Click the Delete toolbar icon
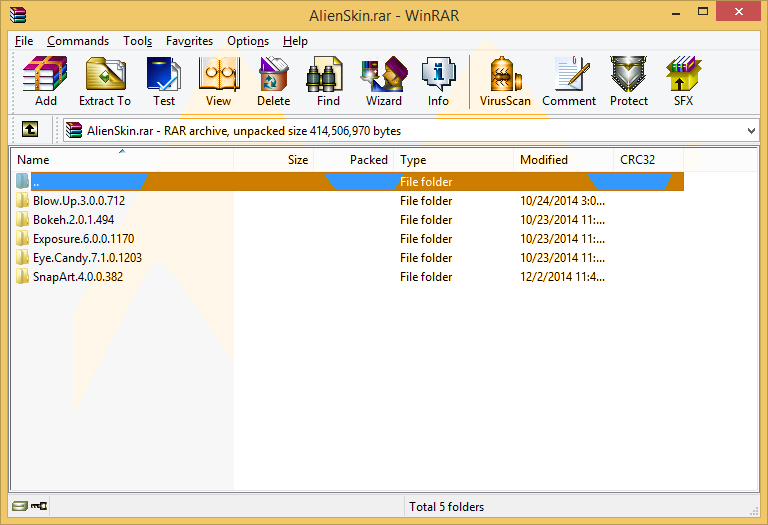The width and height of the screenshot is (768, 525). [x=273, y=81]
